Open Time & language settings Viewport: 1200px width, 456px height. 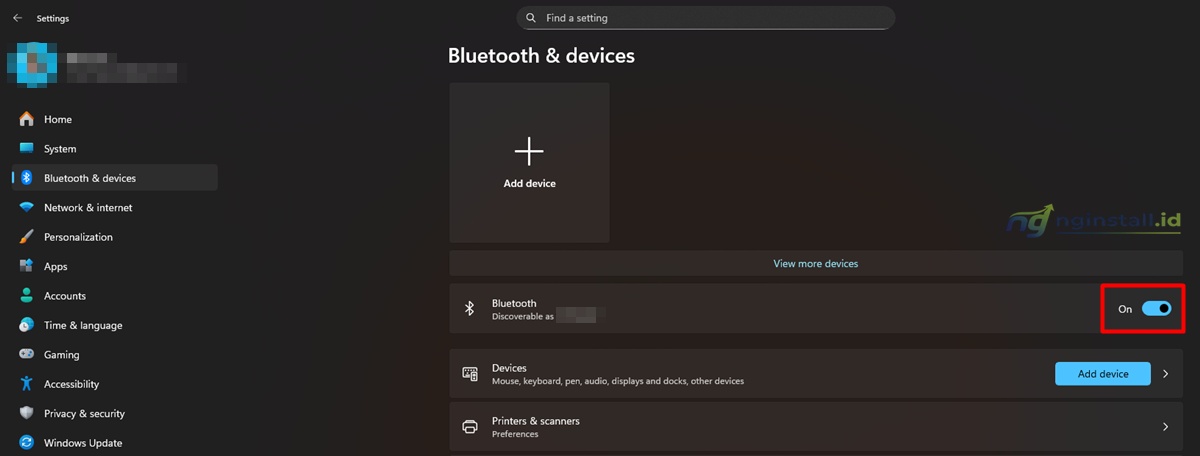pyautogui.click(x=114, y=325)
